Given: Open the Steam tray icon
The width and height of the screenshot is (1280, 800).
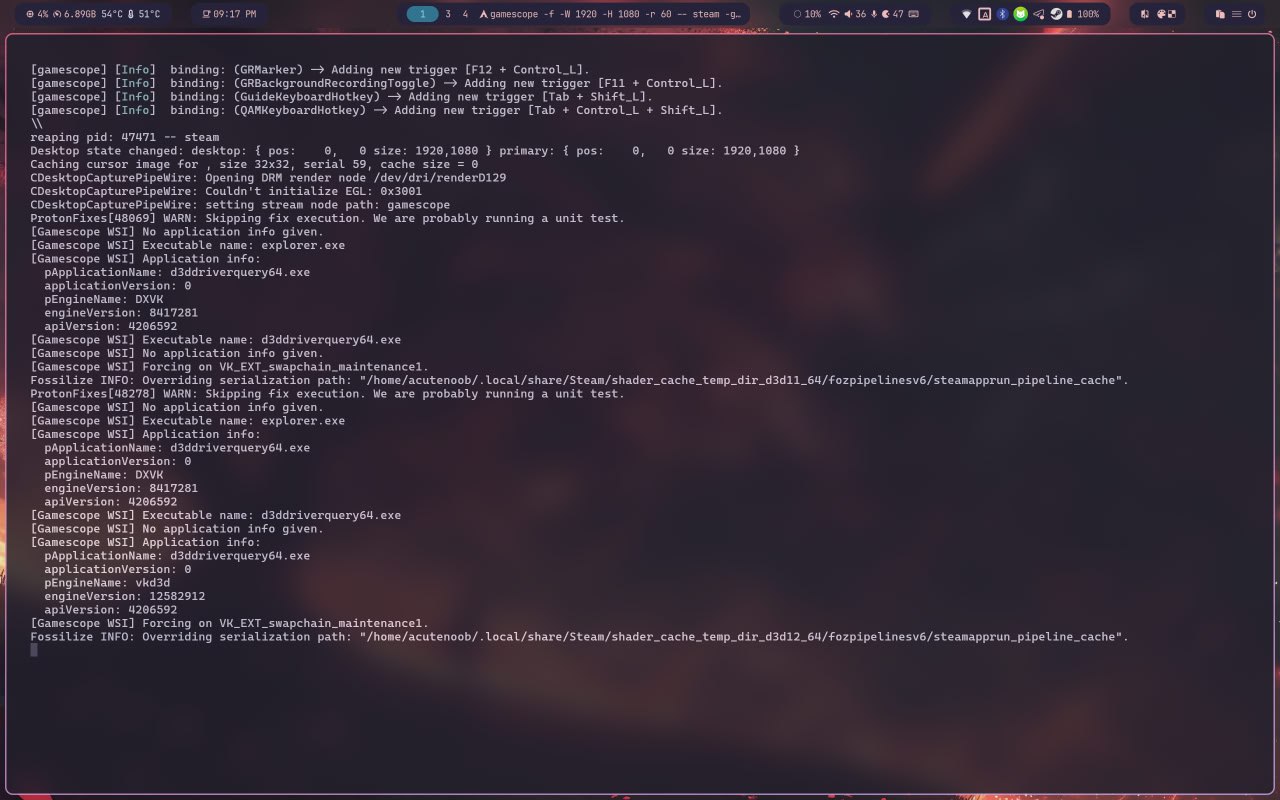Looking at the screenshot, I should point(1055,14).
